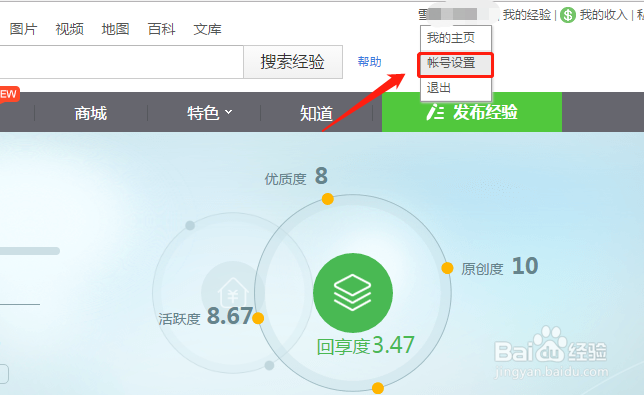The width and height of the screenshot is (644, 395).
Task: Click the orange dot beside 原创度
Action: tap(447, 268)
